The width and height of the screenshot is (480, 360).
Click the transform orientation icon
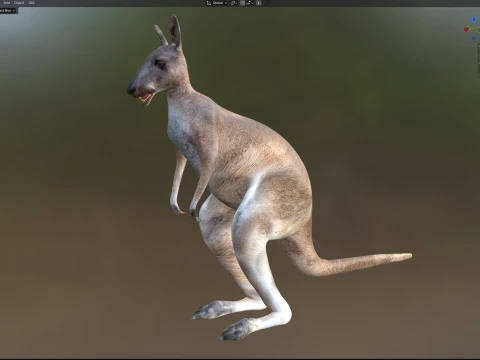point(209,3)
